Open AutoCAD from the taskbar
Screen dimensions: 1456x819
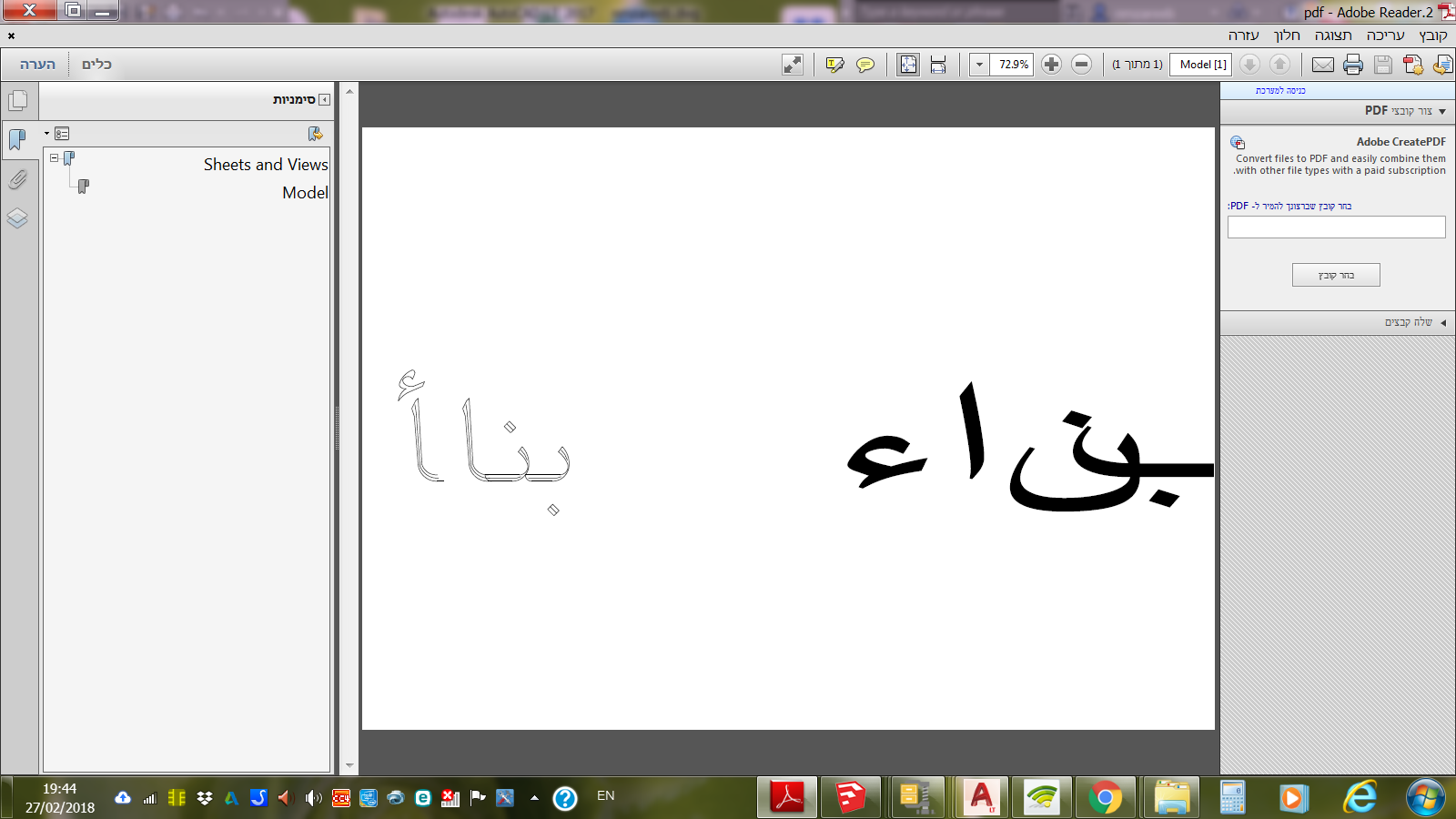click(x=980, y=798)
